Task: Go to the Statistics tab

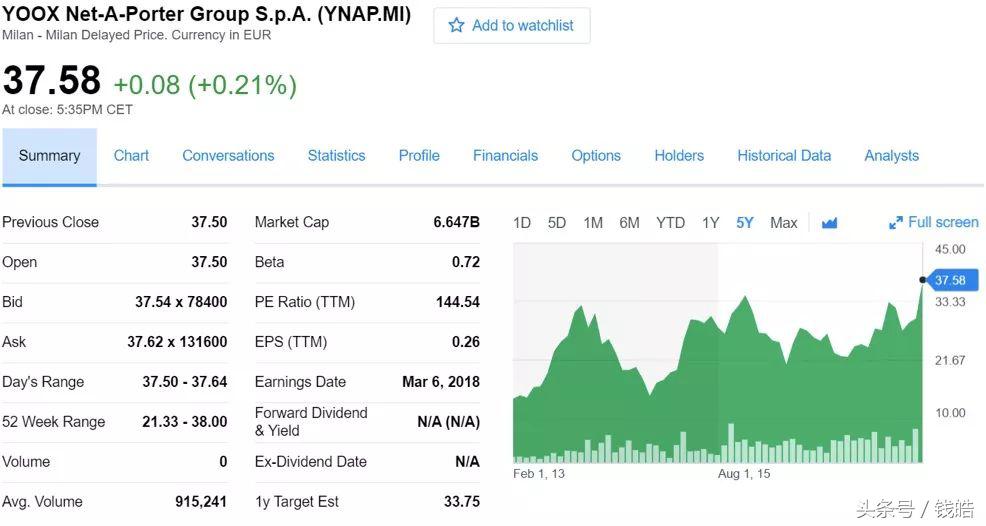Action: (x=336, y=156)
